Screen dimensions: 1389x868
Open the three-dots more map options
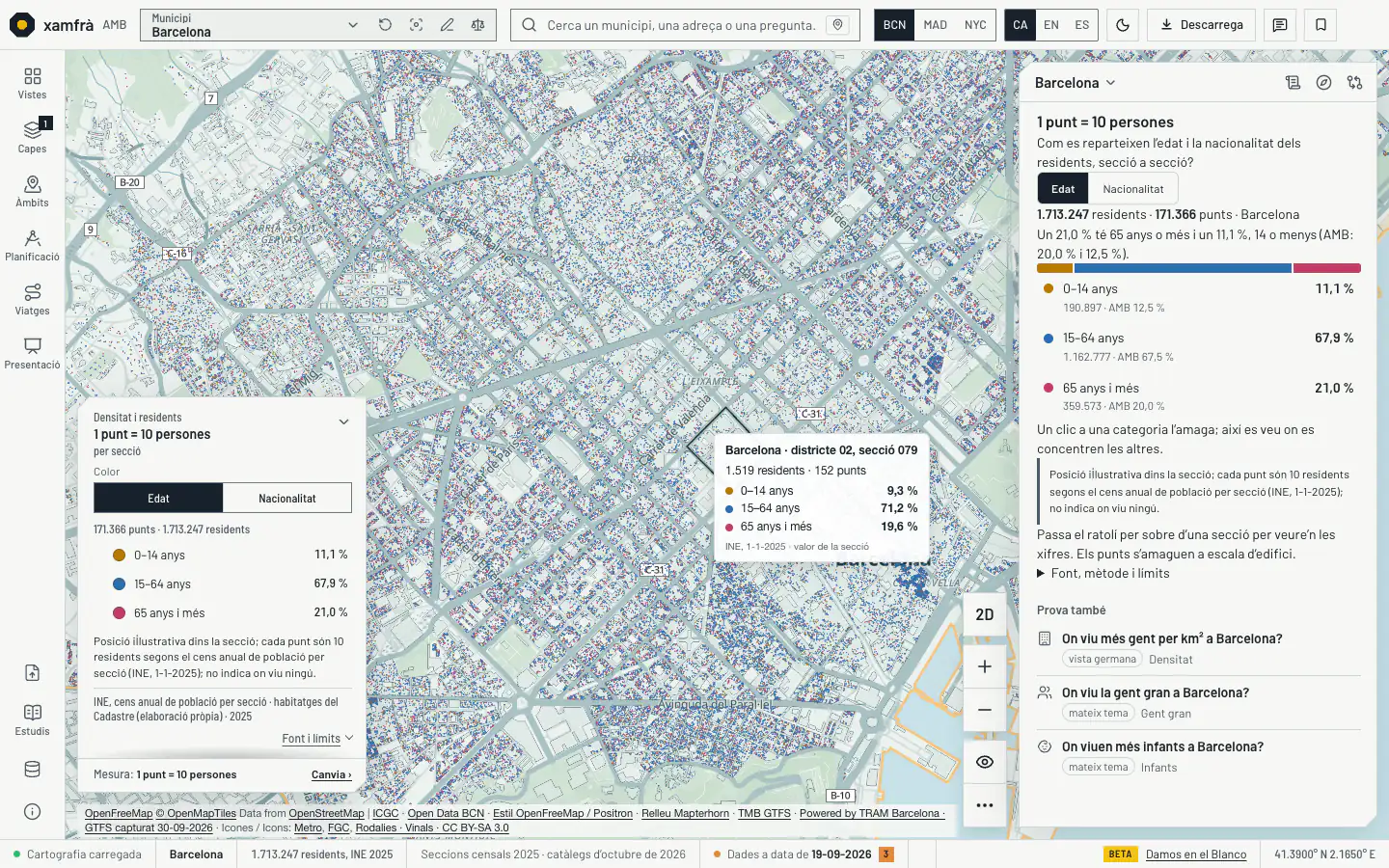click(x=985, y=805)
